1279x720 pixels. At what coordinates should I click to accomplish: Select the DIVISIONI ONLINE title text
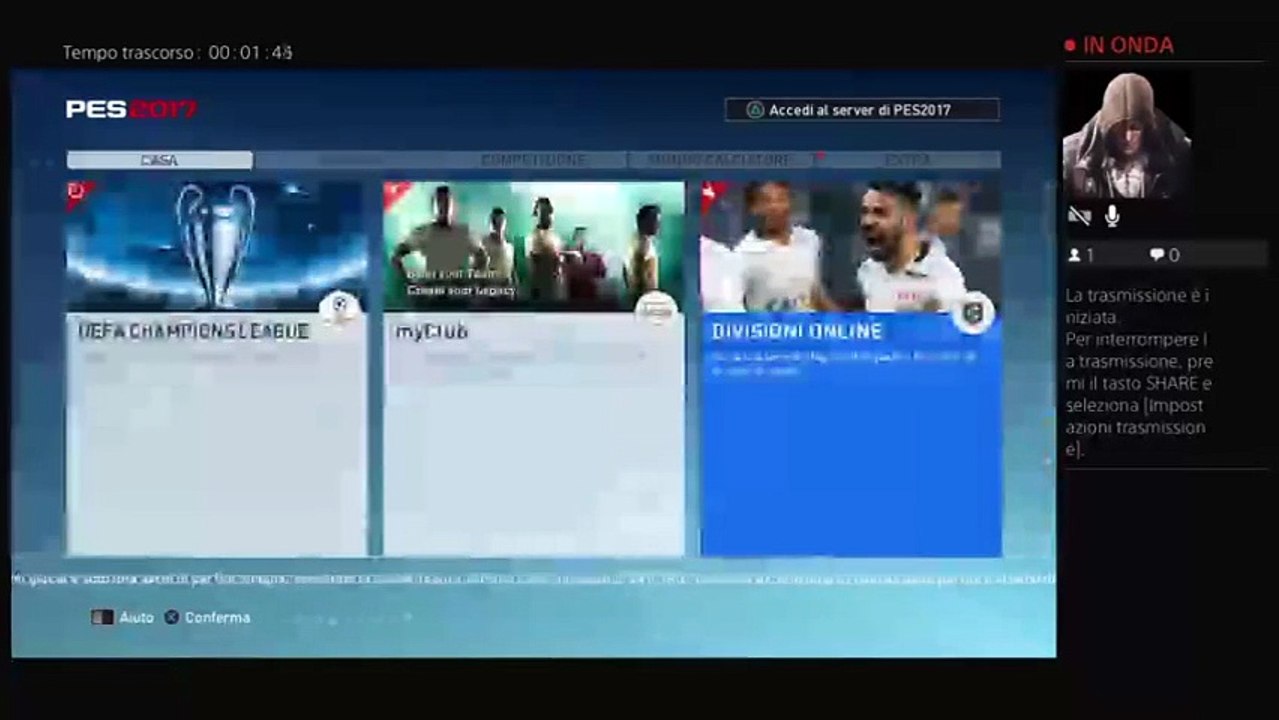pyautogui.click(x=797, y=331)
